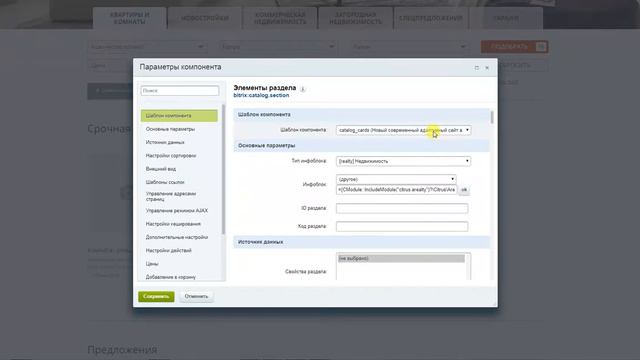Maximize the Параметры компонента dialog

coord(476,68)
